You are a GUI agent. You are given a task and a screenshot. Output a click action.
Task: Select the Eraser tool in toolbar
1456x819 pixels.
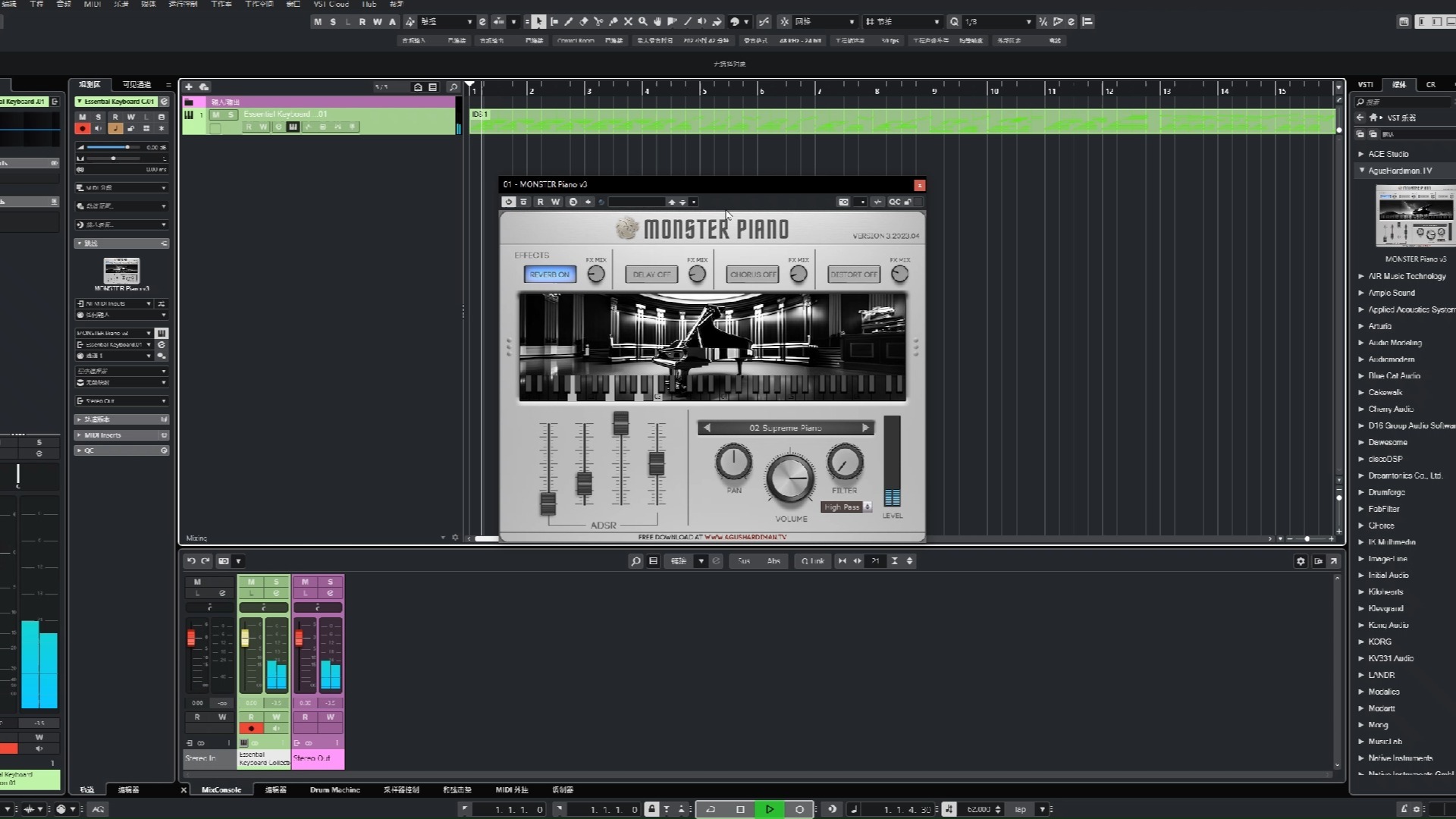[584, 22]
